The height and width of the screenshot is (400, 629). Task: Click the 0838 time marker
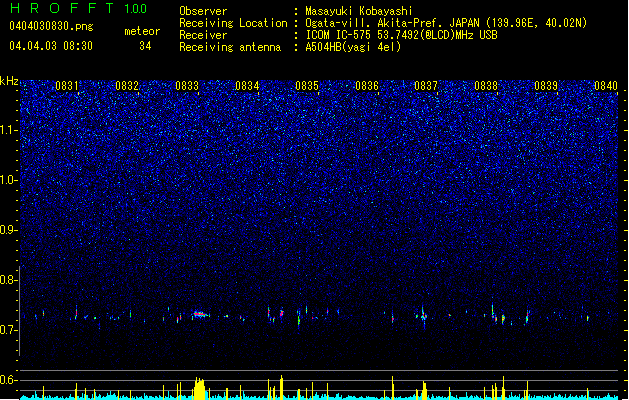486,86
